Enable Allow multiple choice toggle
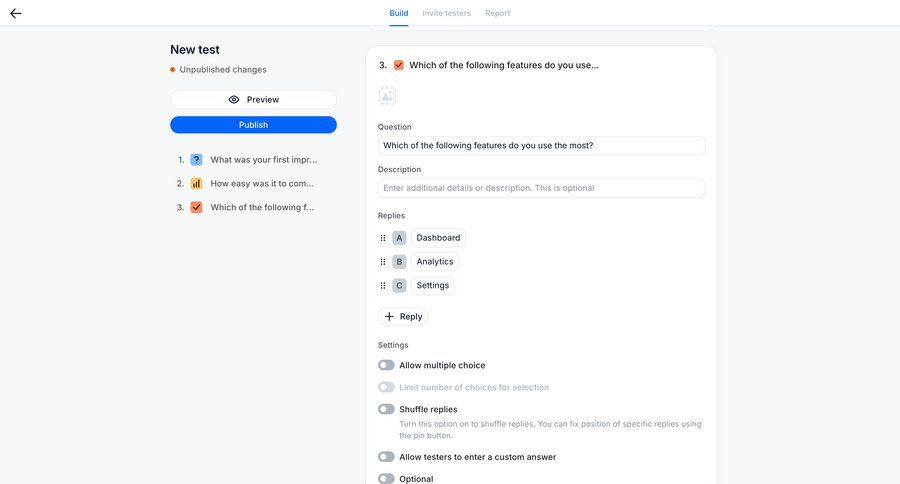This screenshot has width=900, height=484. 386,366
